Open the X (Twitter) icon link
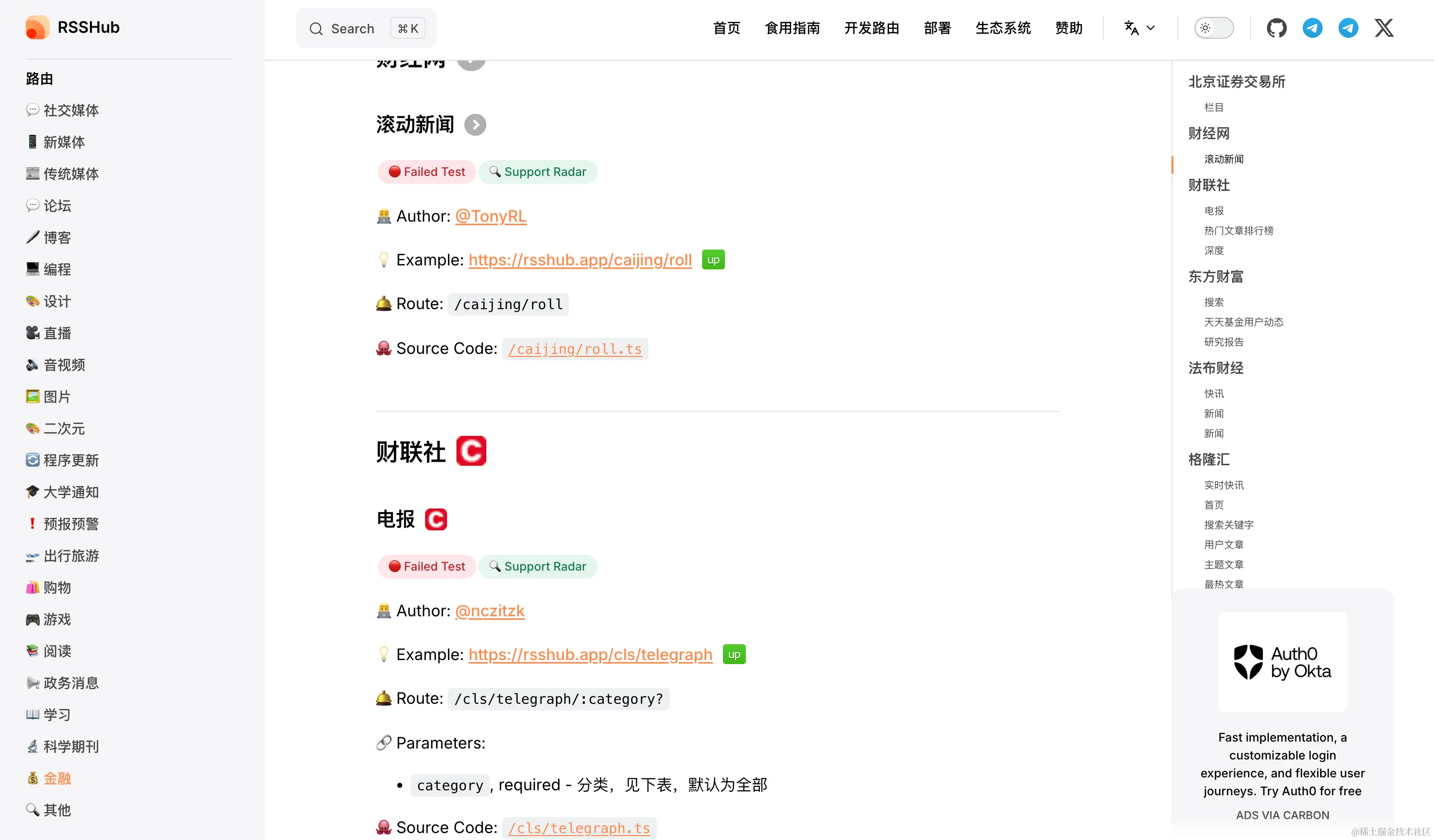This screenshot has width=1434, height=840. pyautogui.click(x=1384, y=28)
